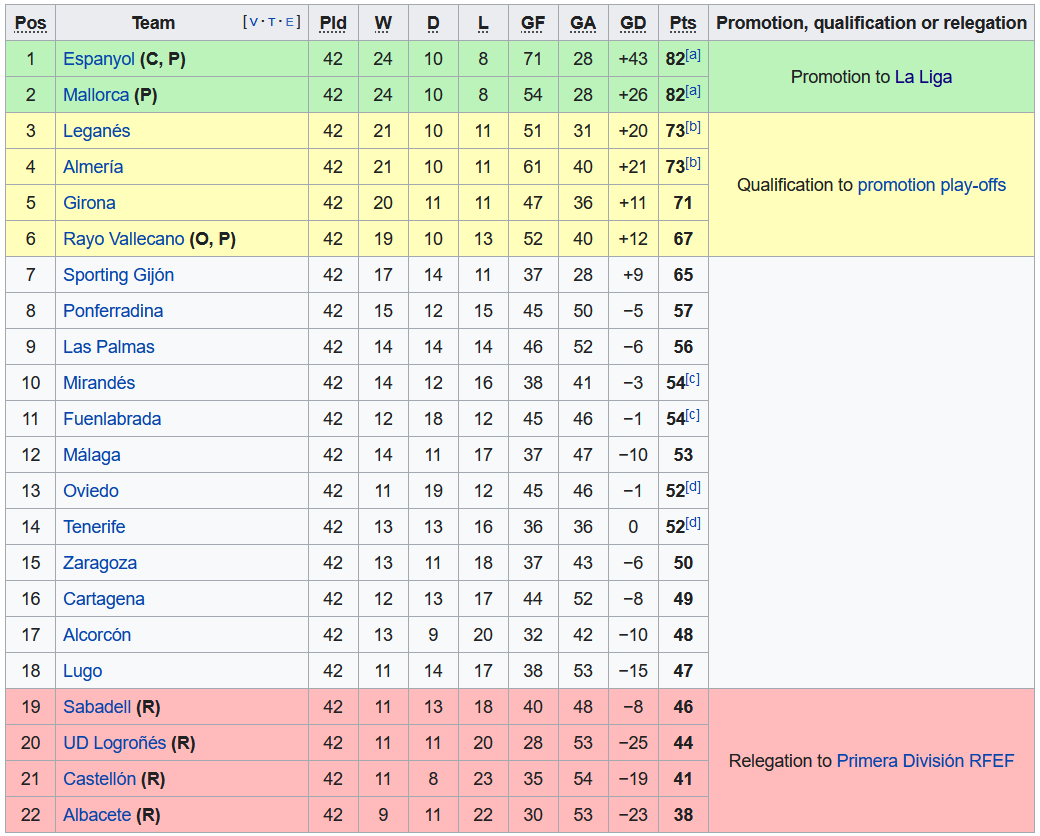Open footnote [b] beside Almería's points
The image size is (1040, 836).
click(693, 164)
